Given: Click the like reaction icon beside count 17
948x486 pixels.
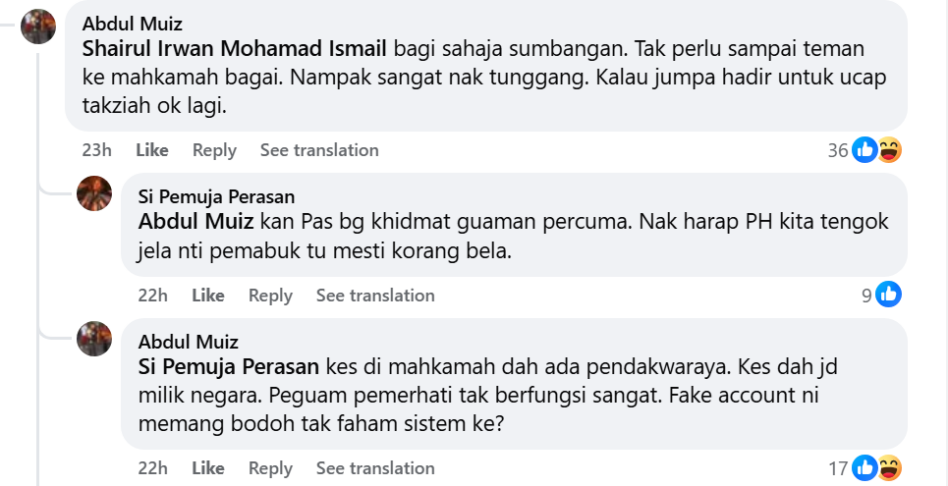Looking at the screenshot, I should tap(864, 468).
